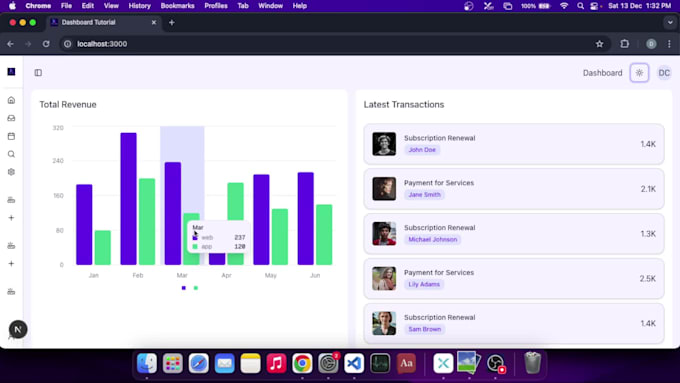Open the View menu

[111, 6]
